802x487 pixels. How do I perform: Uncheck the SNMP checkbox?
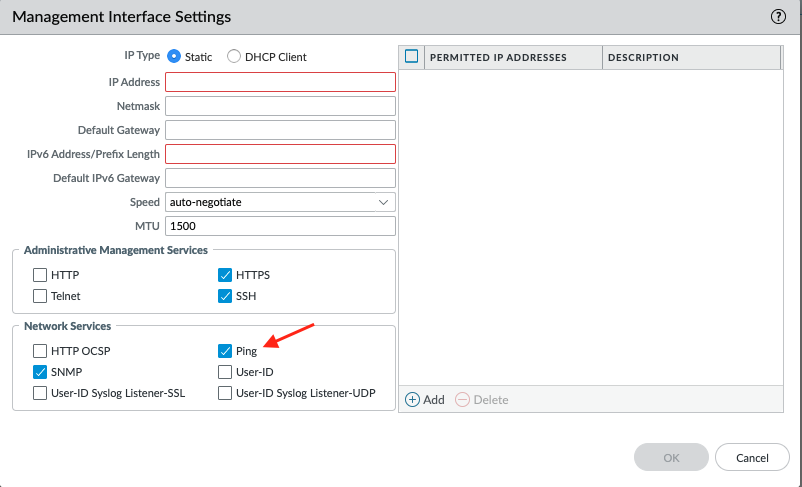[x=40, y=372]
